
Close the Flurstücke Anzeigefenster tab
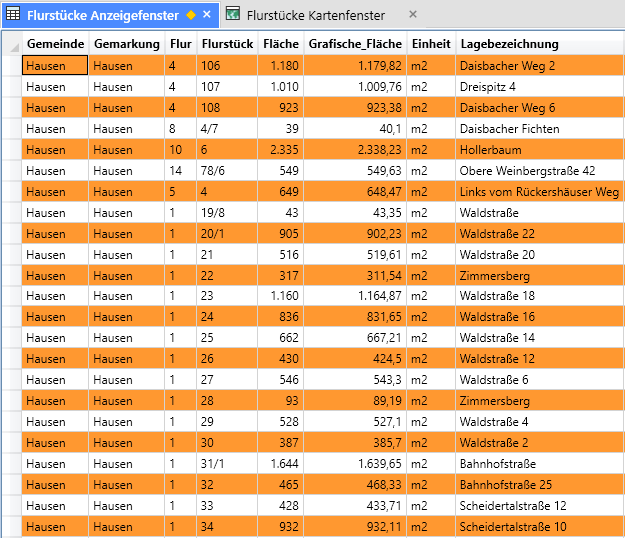207,15
